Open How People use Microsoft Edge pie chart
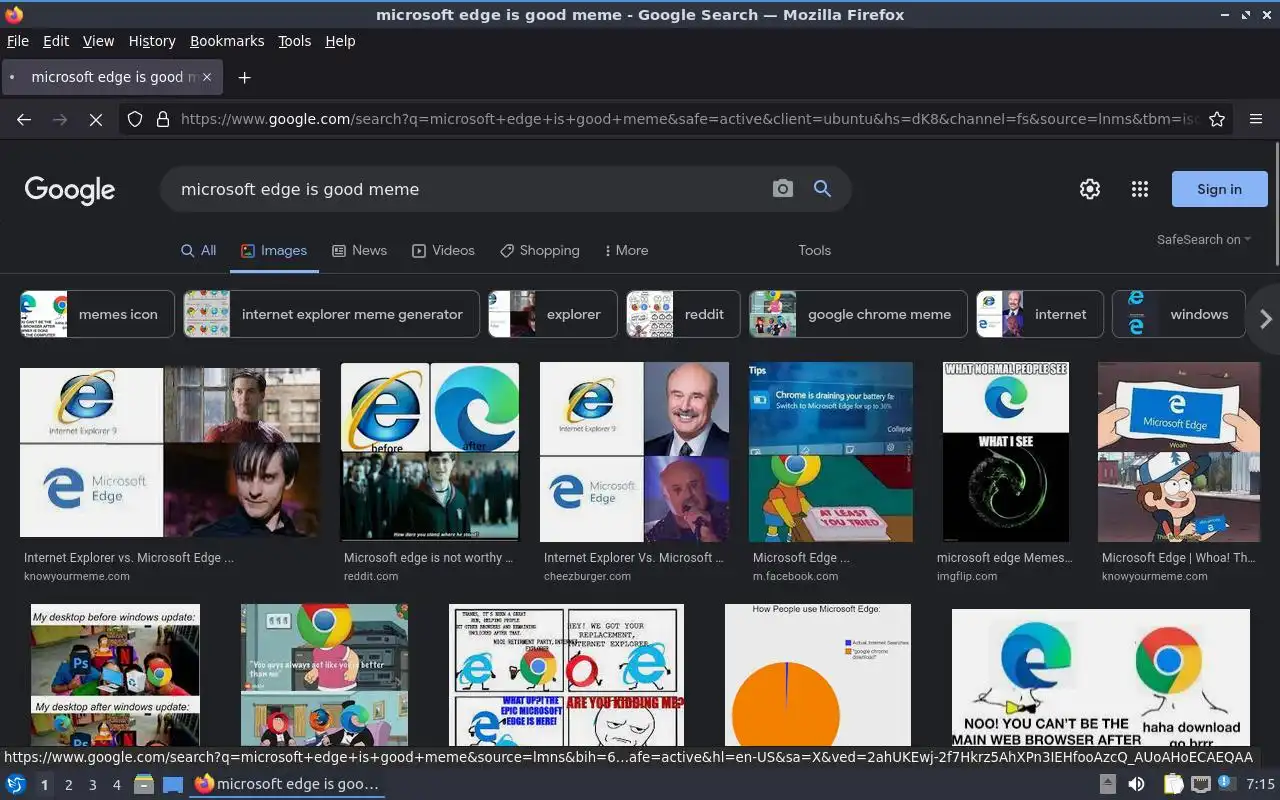 pyautogui.click(x=818, y=675)
